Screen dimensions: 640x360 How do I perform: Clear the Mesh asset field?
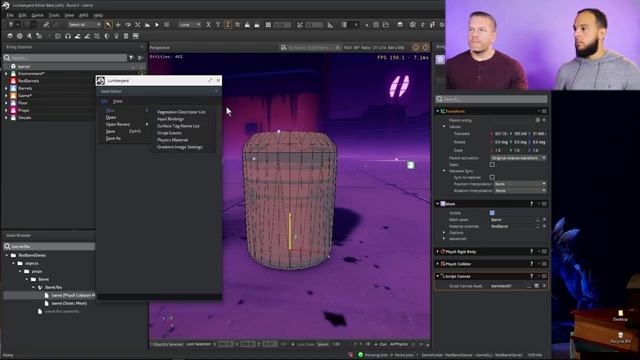544,220
